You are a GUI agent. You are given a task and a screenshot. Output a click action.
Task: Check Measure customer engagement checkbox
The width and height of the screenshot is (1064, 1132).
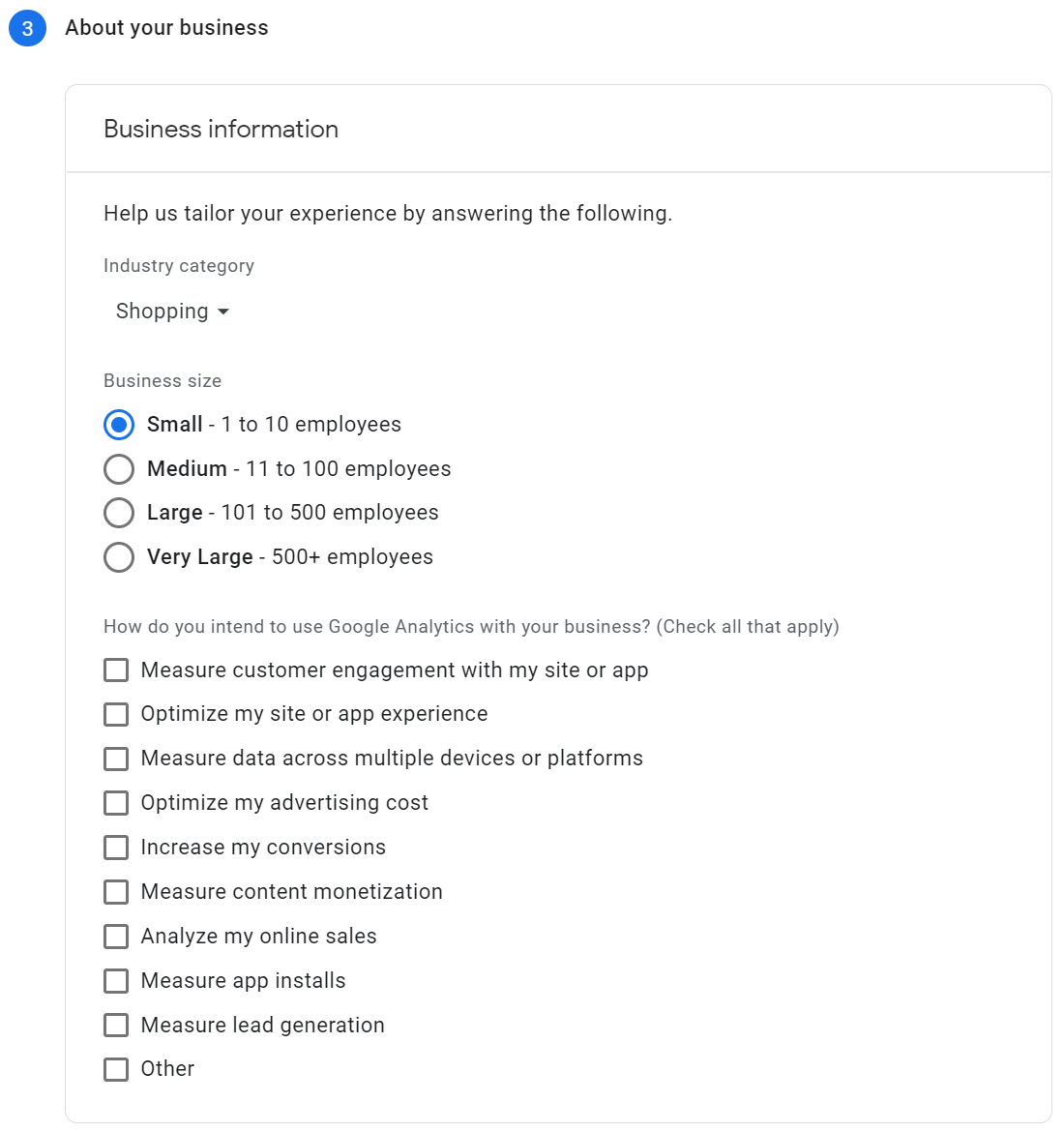coord(116,670)
